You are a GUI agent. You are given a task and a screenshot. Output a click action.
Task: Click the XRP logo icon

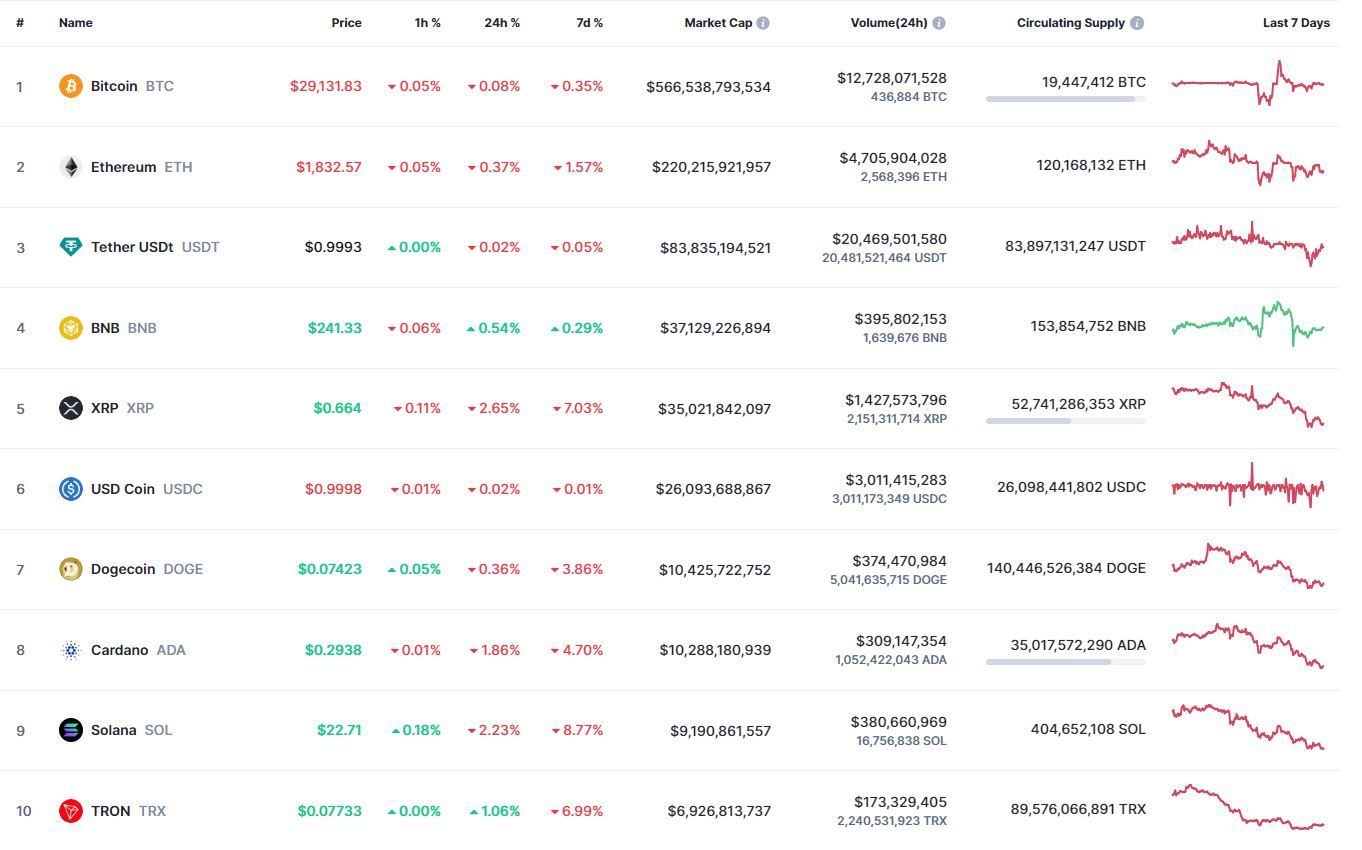coord(70,408)
